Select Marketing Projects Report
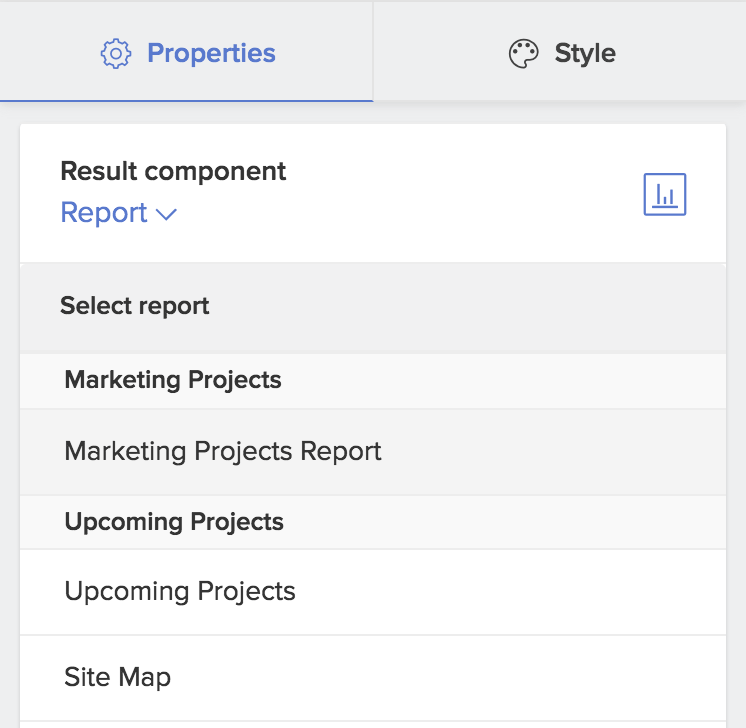 click(x=223, y=451)
